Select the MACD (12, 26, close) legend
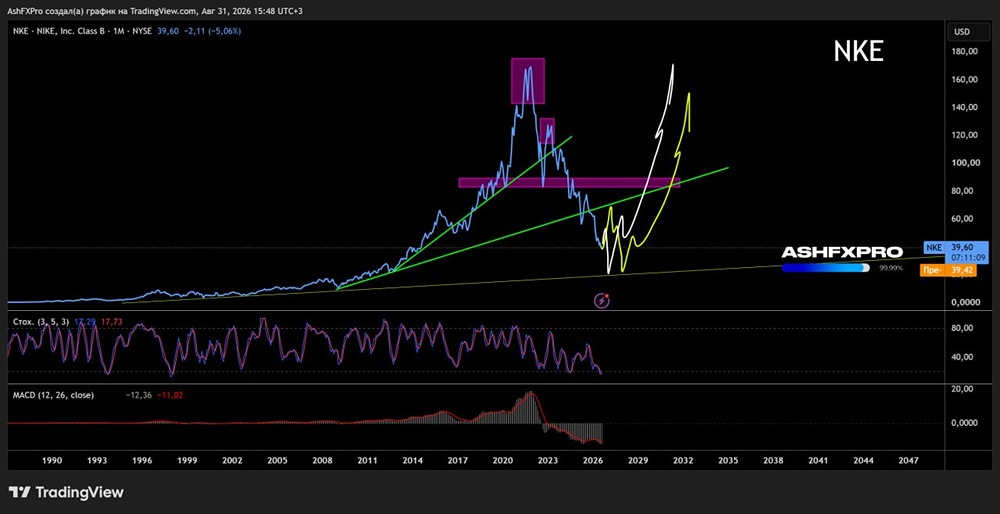 point(54,395)
